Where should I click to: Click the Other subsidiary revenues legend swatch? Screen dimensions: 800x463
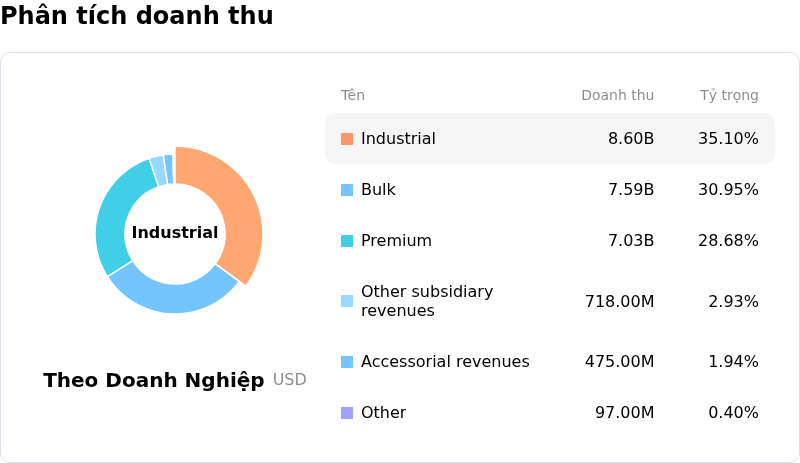[347, 301]
